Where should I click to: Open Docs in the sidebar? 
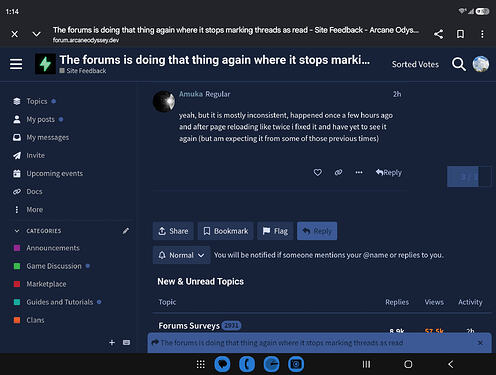pyautogui.click(x=34, y=191)
